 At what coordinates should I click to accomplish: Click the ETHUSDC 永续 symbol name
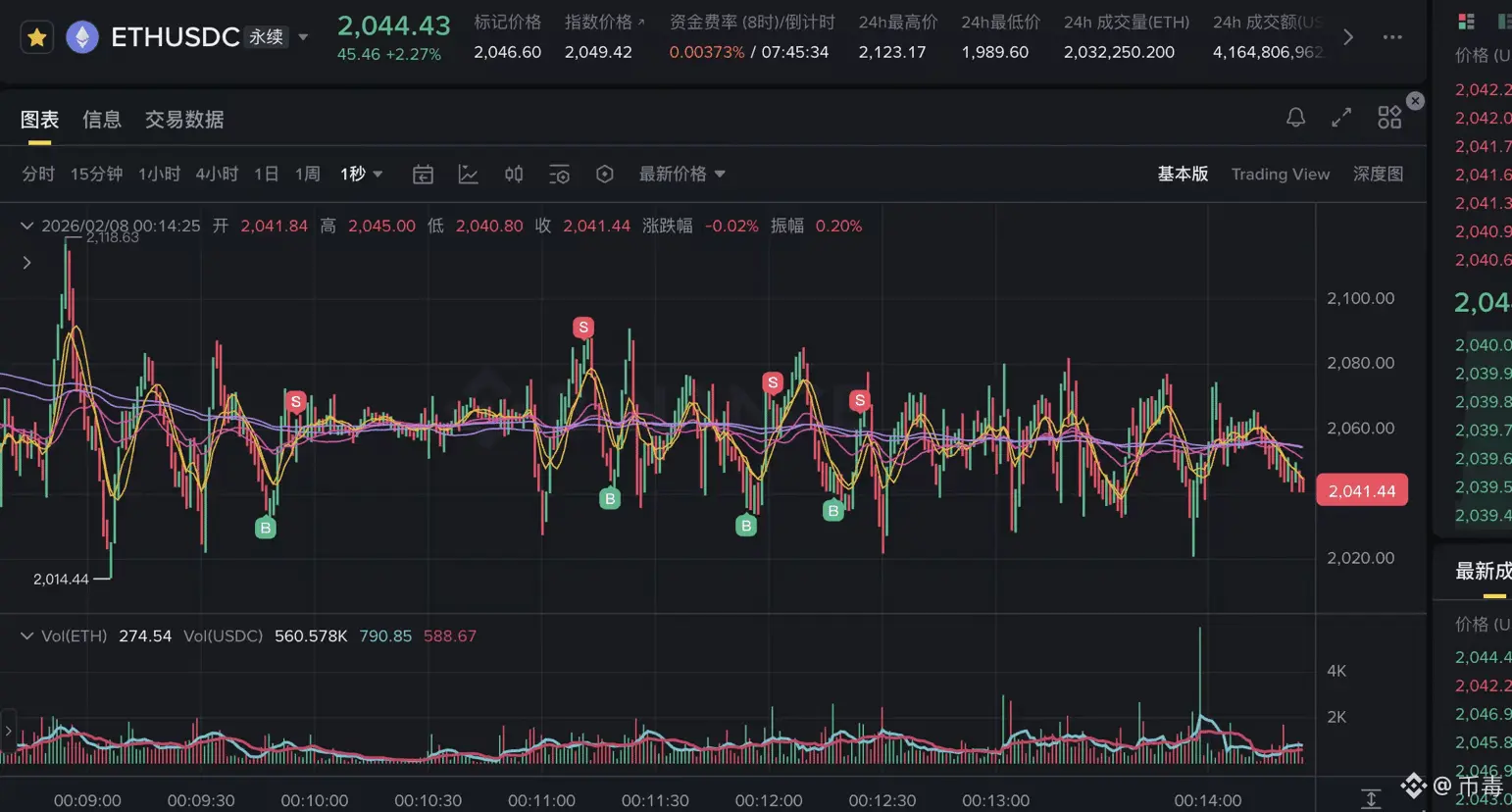198,37
